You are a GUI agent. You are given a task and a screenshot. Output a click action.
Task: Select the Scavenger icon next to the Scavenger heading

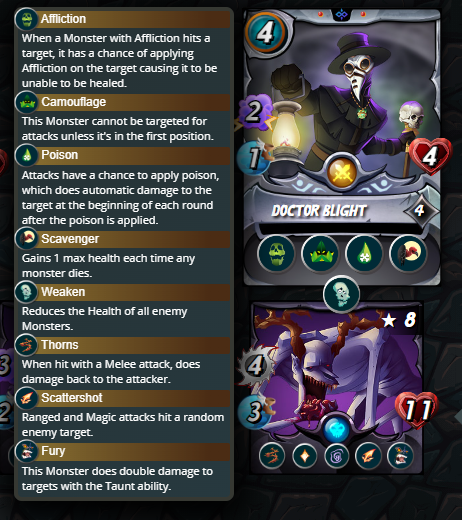point(27,239)
